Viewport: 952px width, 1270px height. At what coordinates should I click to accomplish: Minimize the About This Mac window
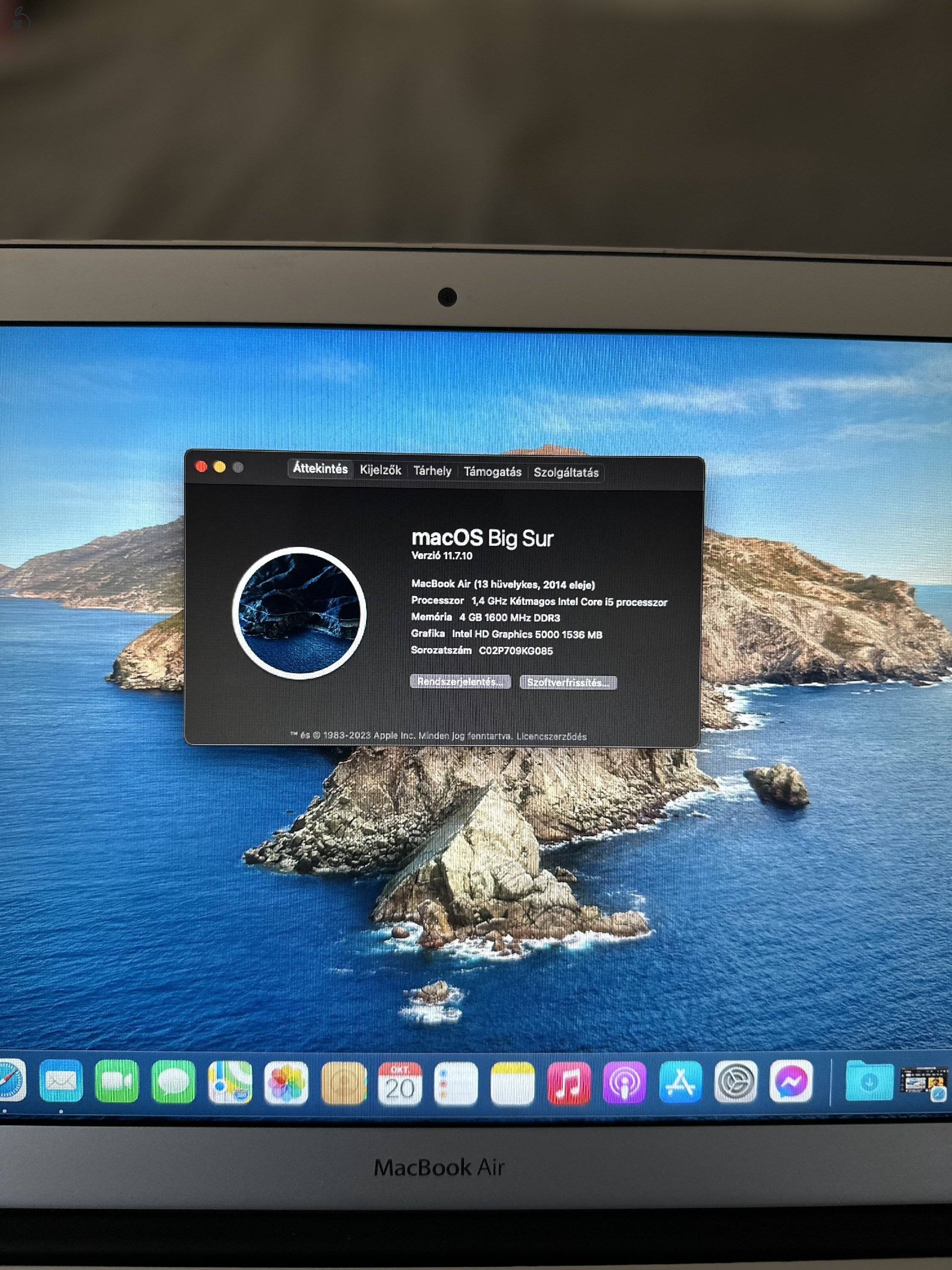click(220, 467)
